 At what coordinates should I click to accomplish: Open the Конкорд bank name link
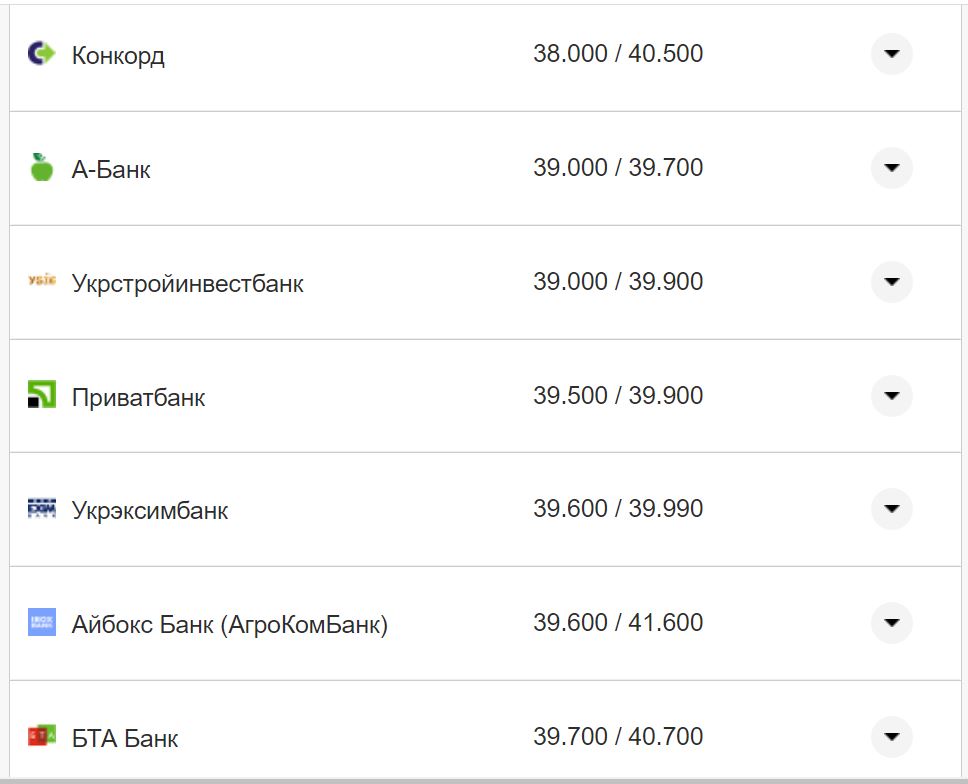click(118, 56)
